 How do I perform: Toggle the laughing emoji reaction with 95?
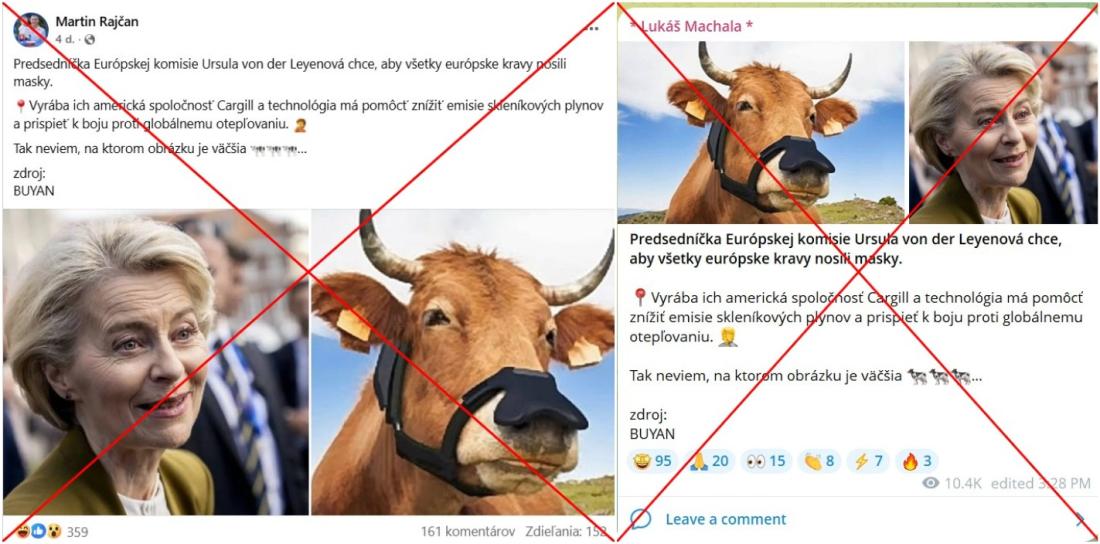click(x=652, y=461)
